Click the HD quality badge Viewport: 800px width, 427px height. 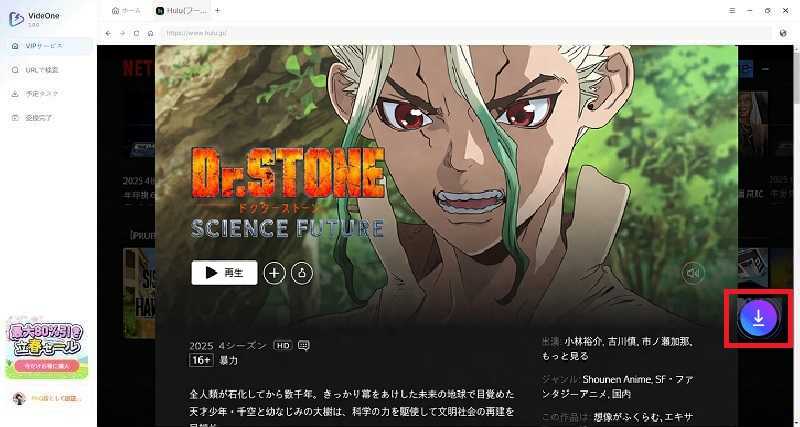[x=283, y=346]
